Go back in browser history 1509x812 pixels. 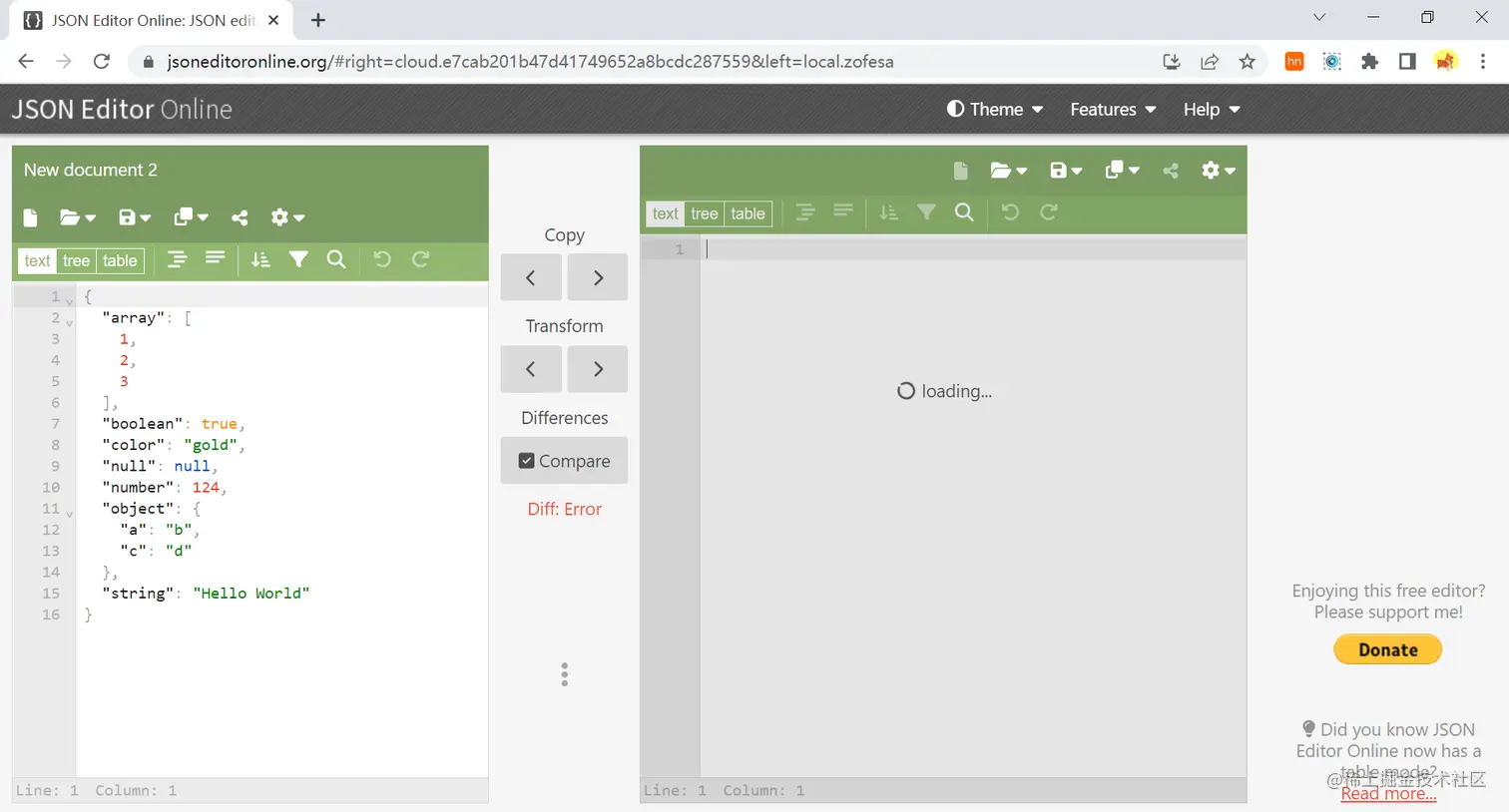(26, 62)
